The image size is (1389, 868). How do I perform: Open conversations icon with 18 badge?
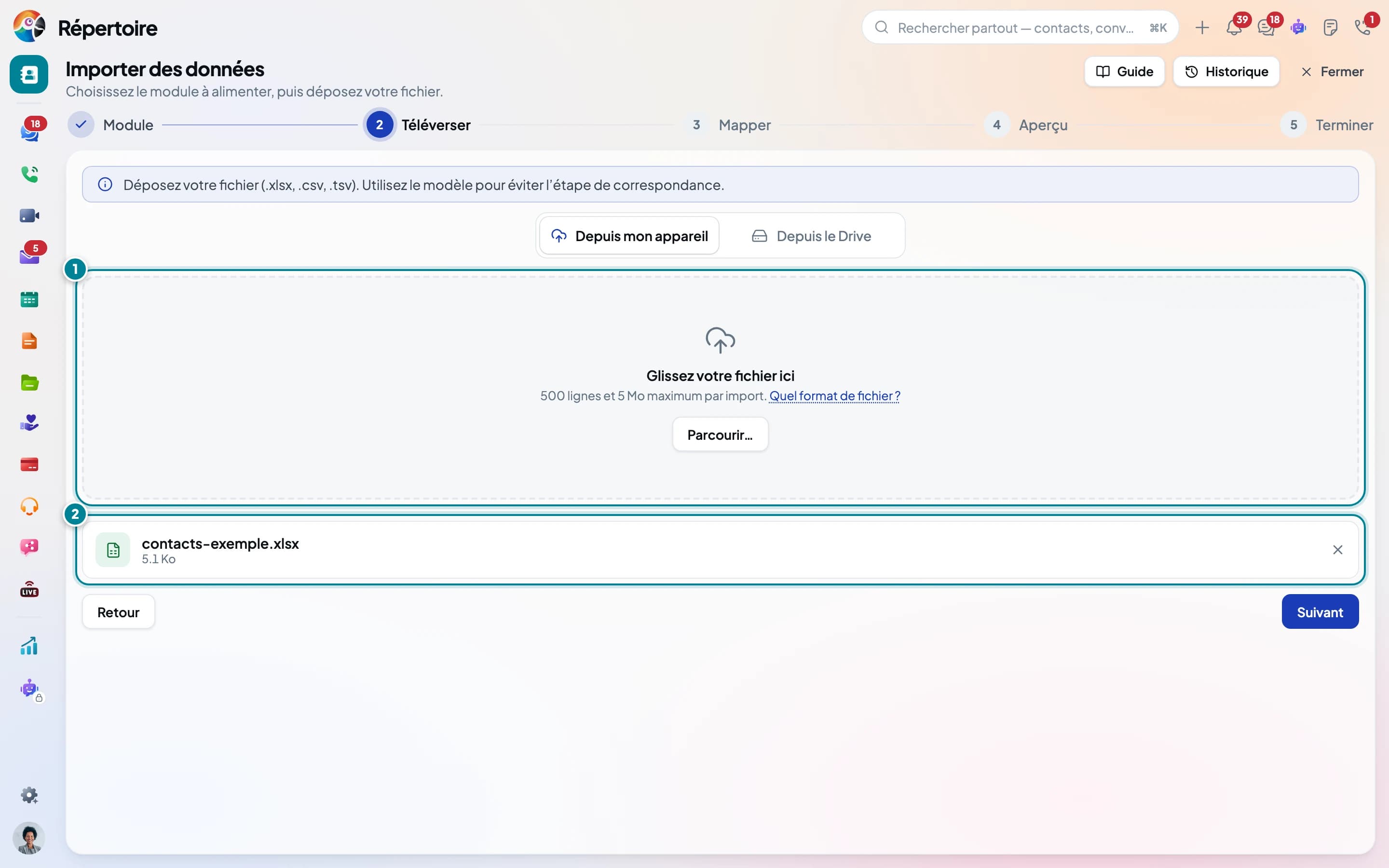[1267, 27]
